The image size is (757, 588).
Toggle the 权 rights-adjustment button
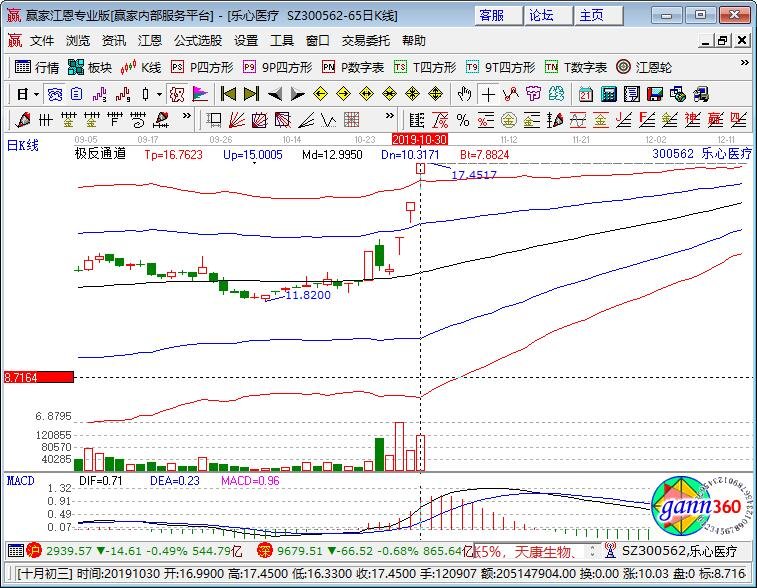point(177,94)
